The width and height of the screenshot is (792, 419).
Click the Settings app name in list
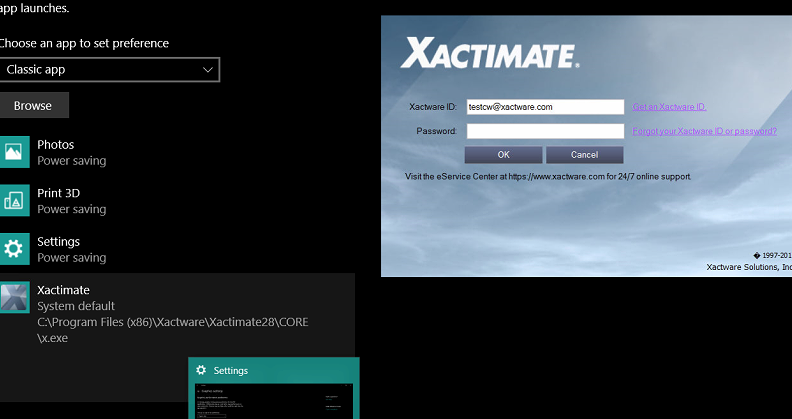click(59, 242)
